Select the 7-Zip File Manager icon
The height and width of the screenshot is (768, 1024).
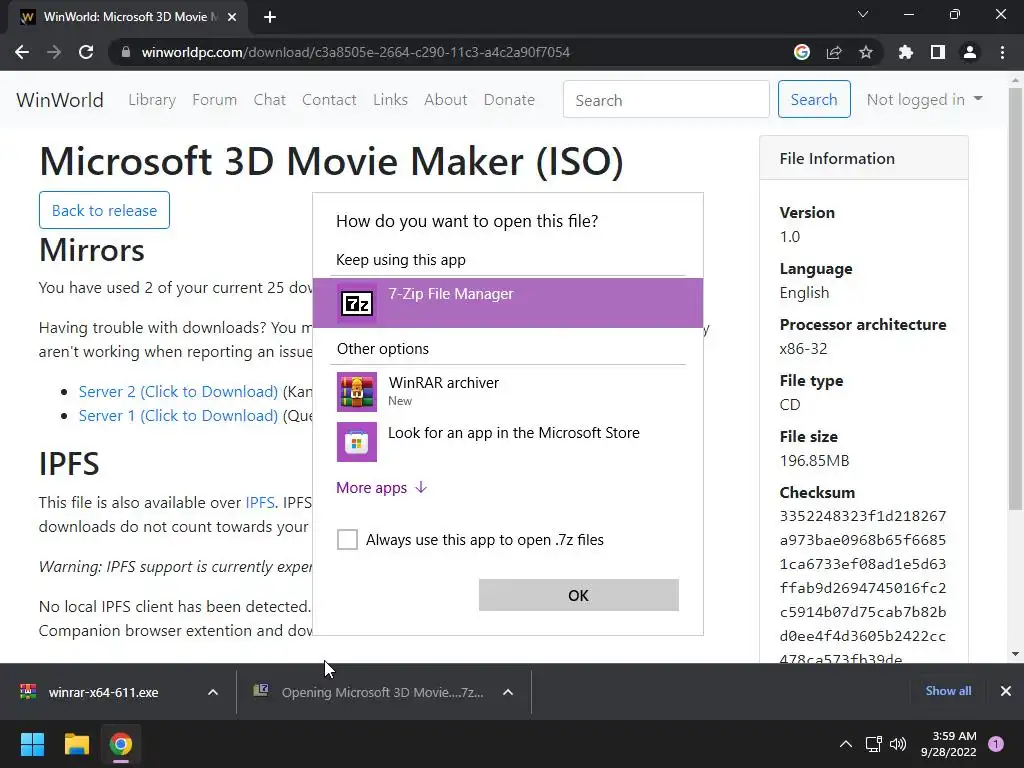click(357, 303)
